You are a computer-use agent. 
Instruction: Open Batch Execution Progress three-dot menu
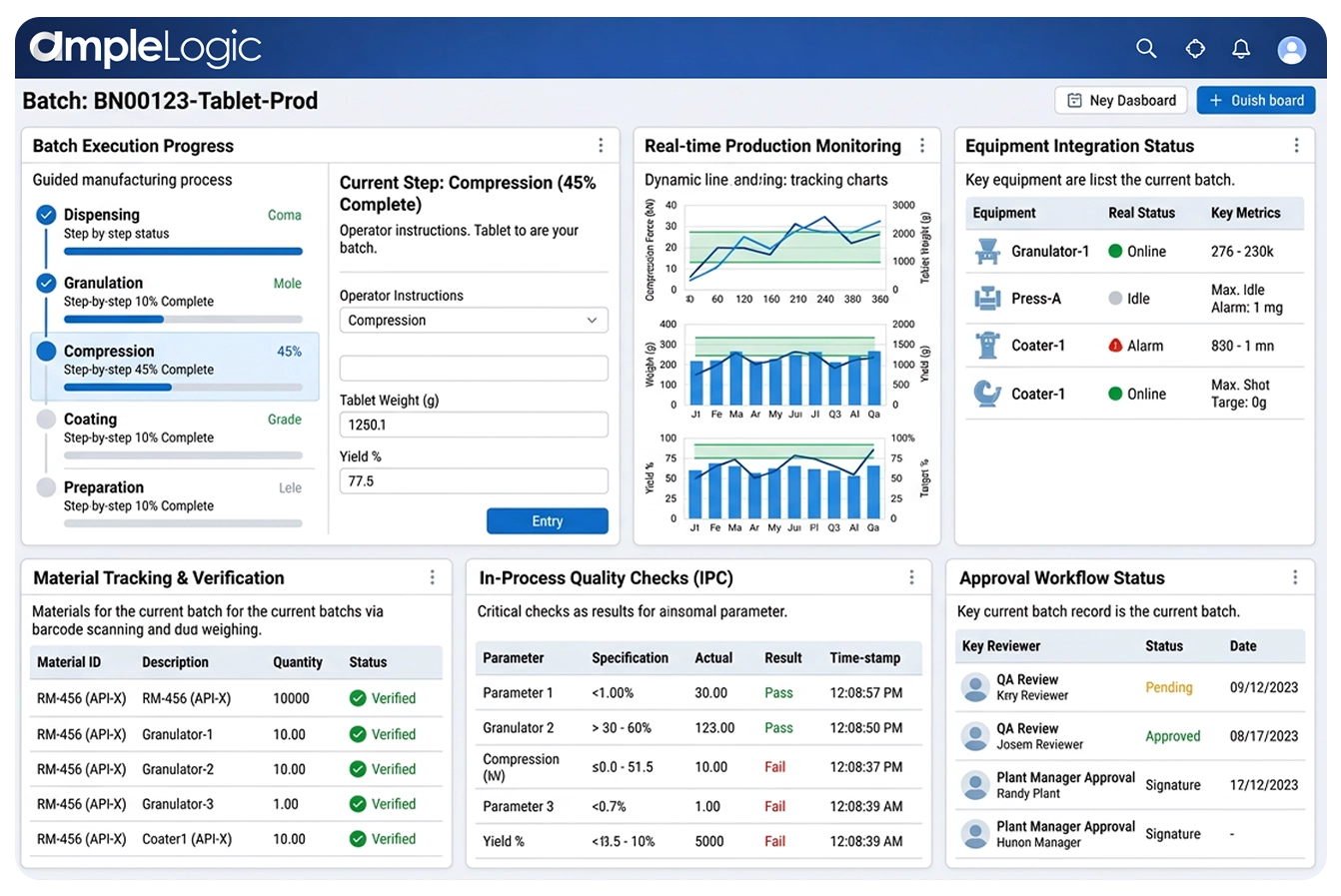coord(601,146)
